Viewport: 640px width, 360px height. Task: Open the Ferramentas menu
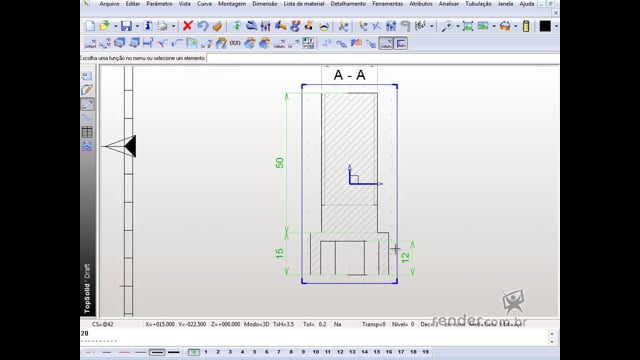[388, 4]
